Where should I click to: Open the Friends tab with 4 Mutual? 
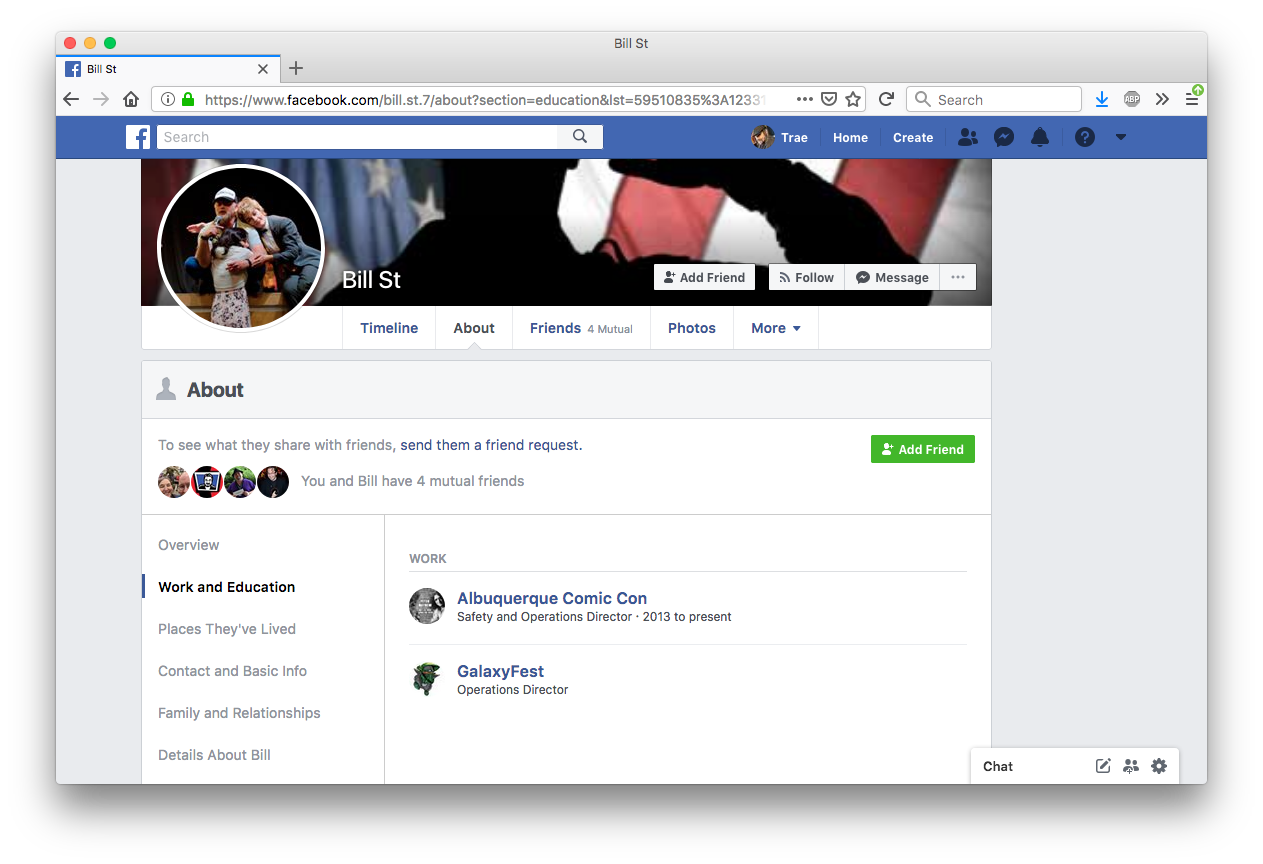581,328
